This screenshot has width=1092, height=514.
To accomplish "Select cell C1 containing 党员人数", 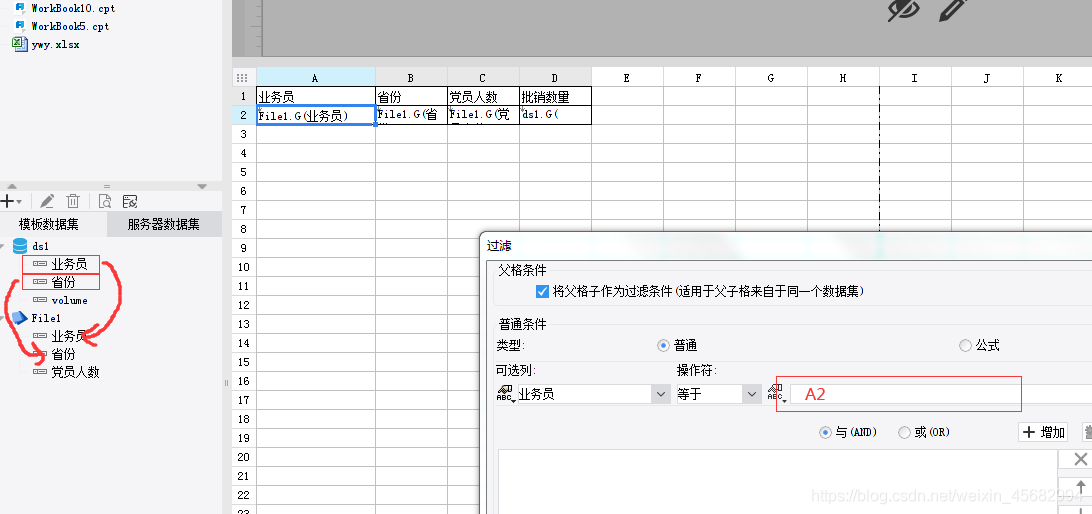I will click(483, 96).
